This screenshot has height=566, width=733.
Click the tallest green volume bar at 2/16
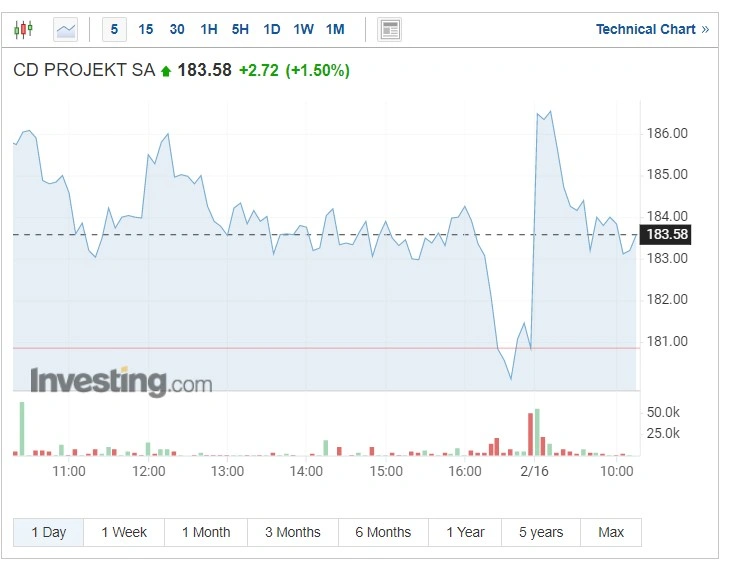point(537,432)
